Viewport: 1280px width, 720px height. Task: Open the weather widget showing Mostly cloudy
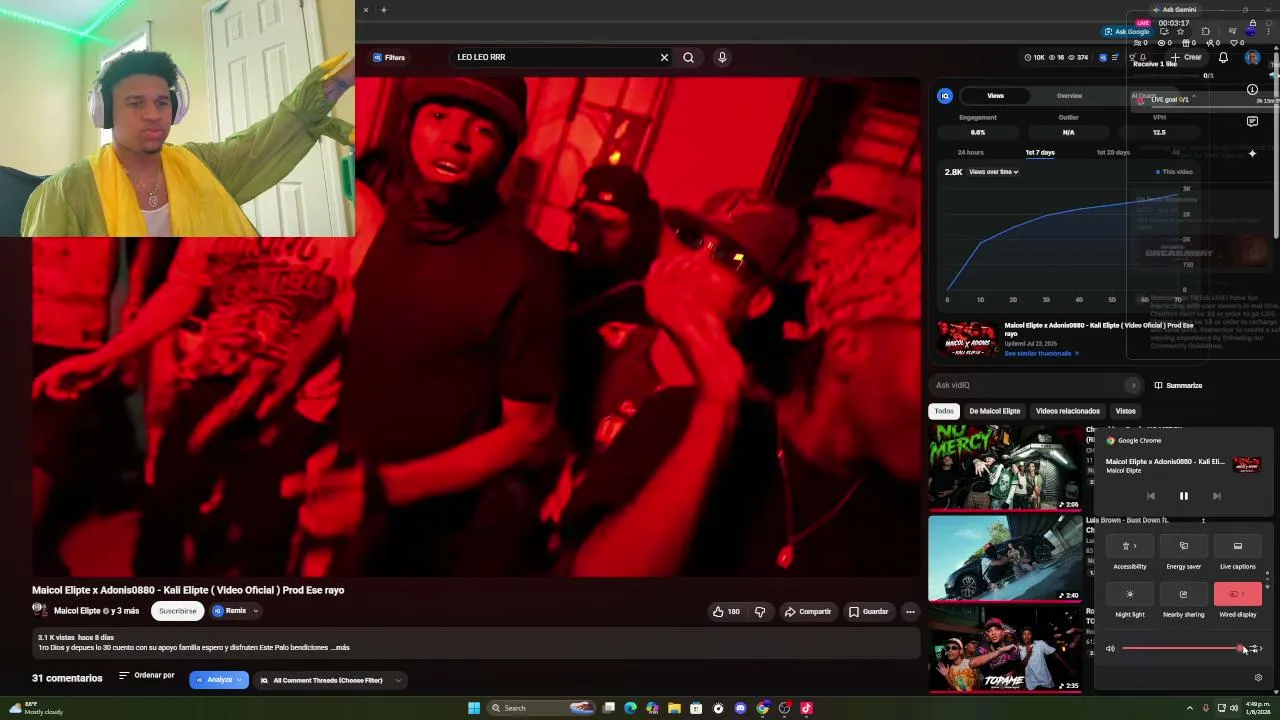point(35,708)
